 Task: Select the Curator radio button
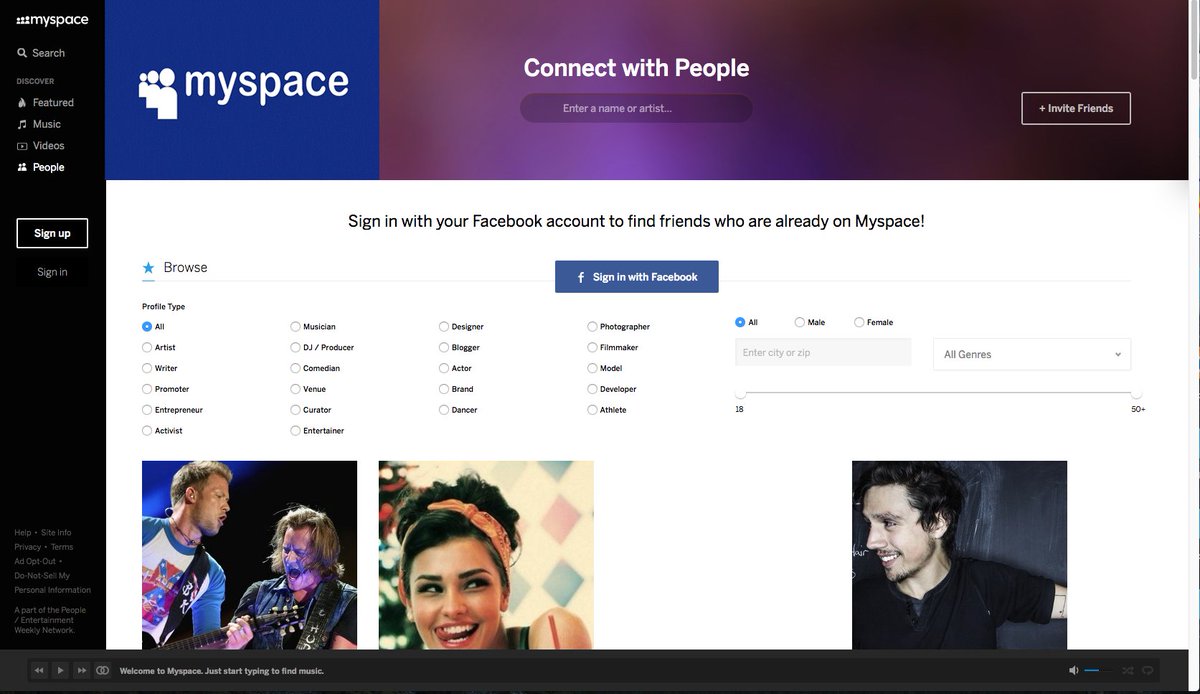pyautogui.click(x=295, y=410)
